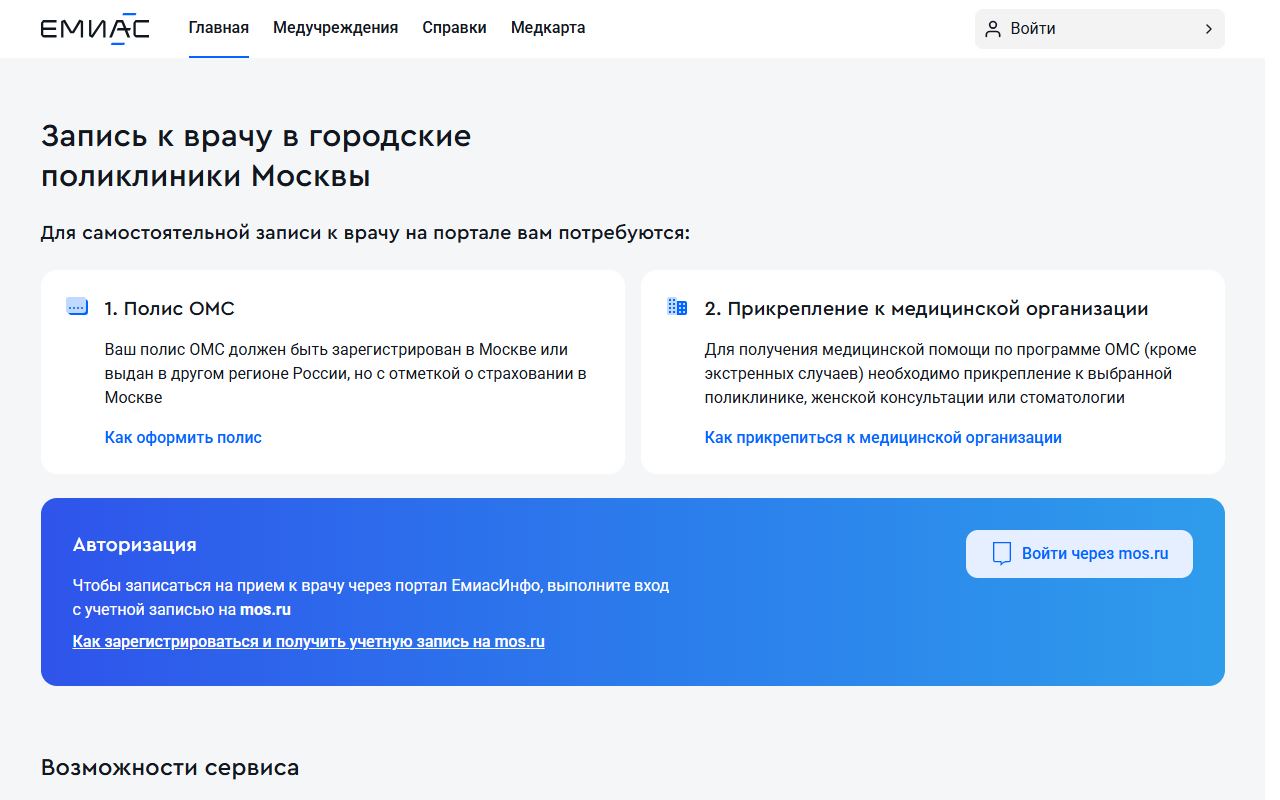Screen dimensions: 1280x800
Task: Click paragraph starting Для получения медицинской помощи
Action: point(950,373)
